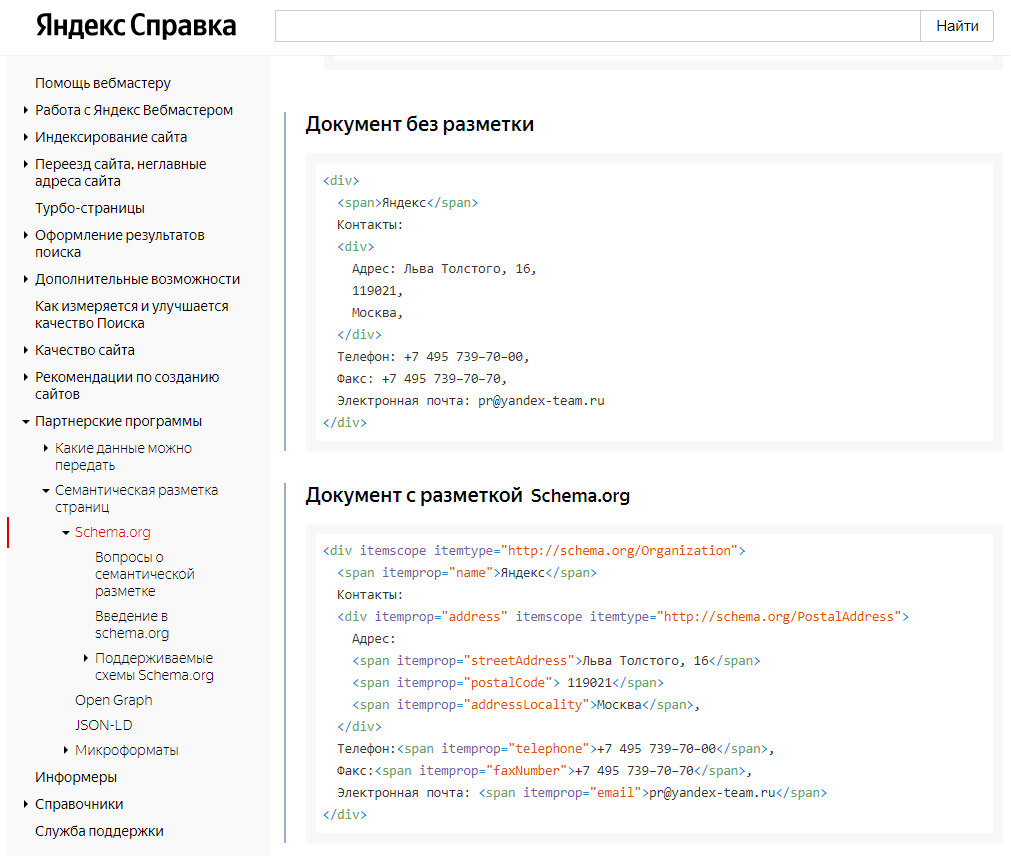
Task: Open Open Graph sidebar link
Action: [113, 700]
